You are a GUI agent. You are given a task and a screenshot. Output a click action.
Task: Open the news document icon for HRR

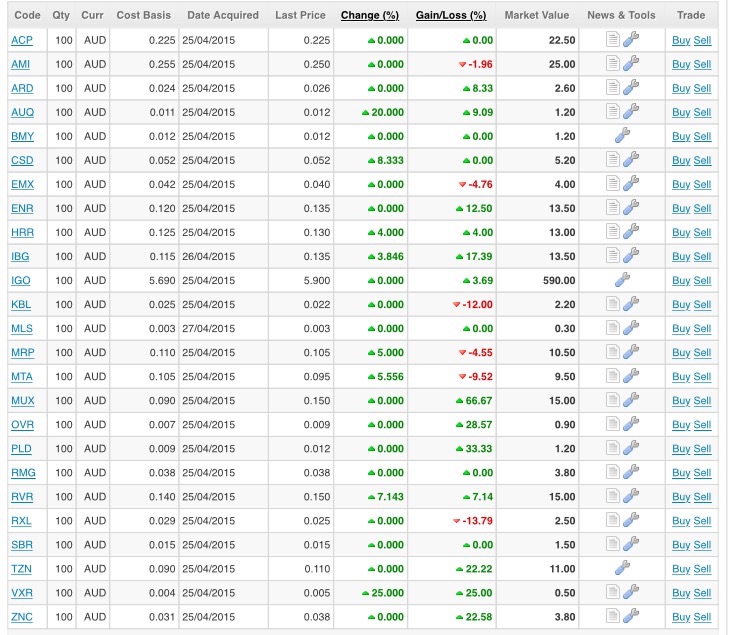[x=613, y=231]
